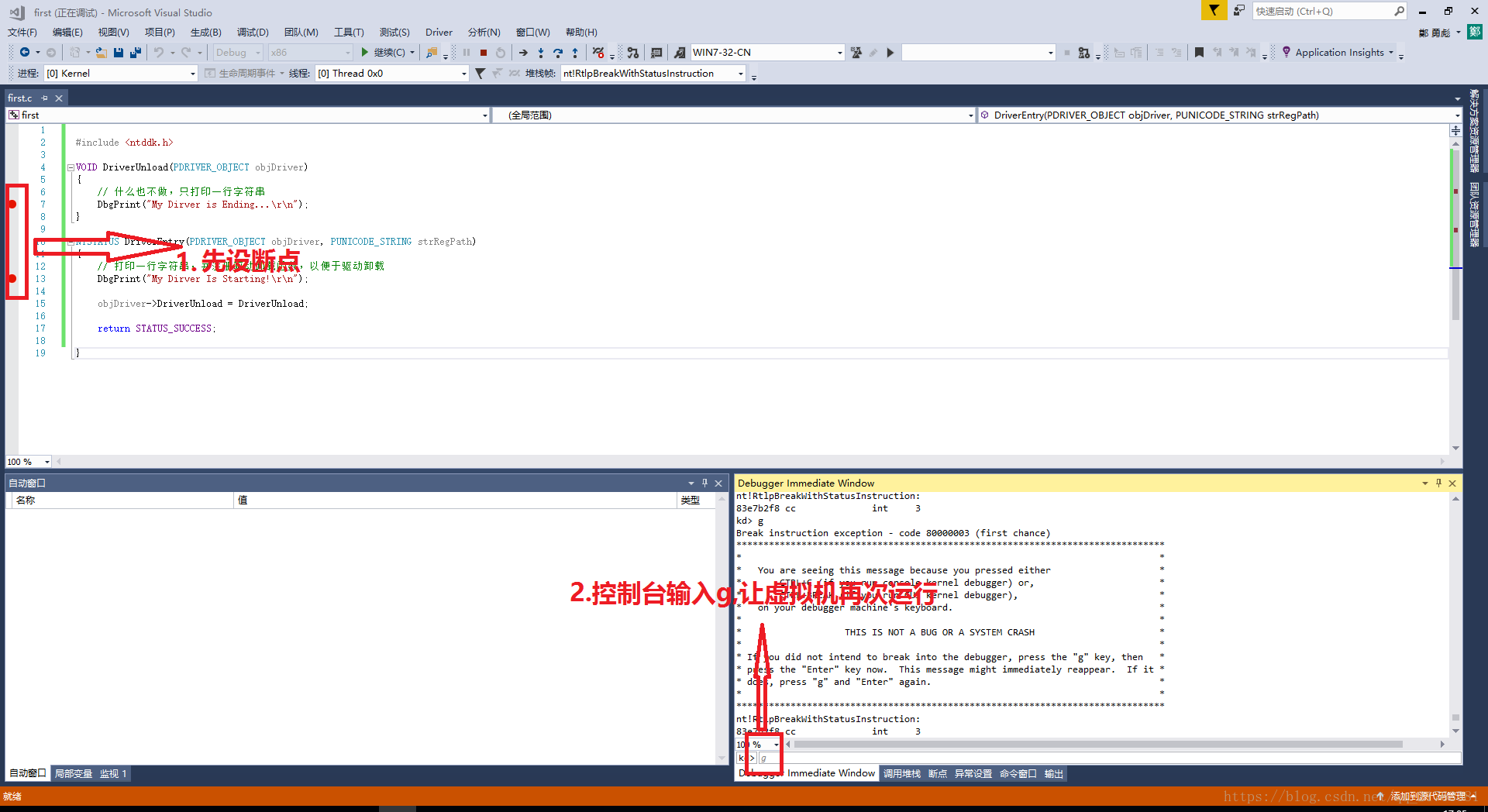Collapse the DriverUnload function outline
Viewport: 1488px width, 812px height.
click(x=71, y=167)
